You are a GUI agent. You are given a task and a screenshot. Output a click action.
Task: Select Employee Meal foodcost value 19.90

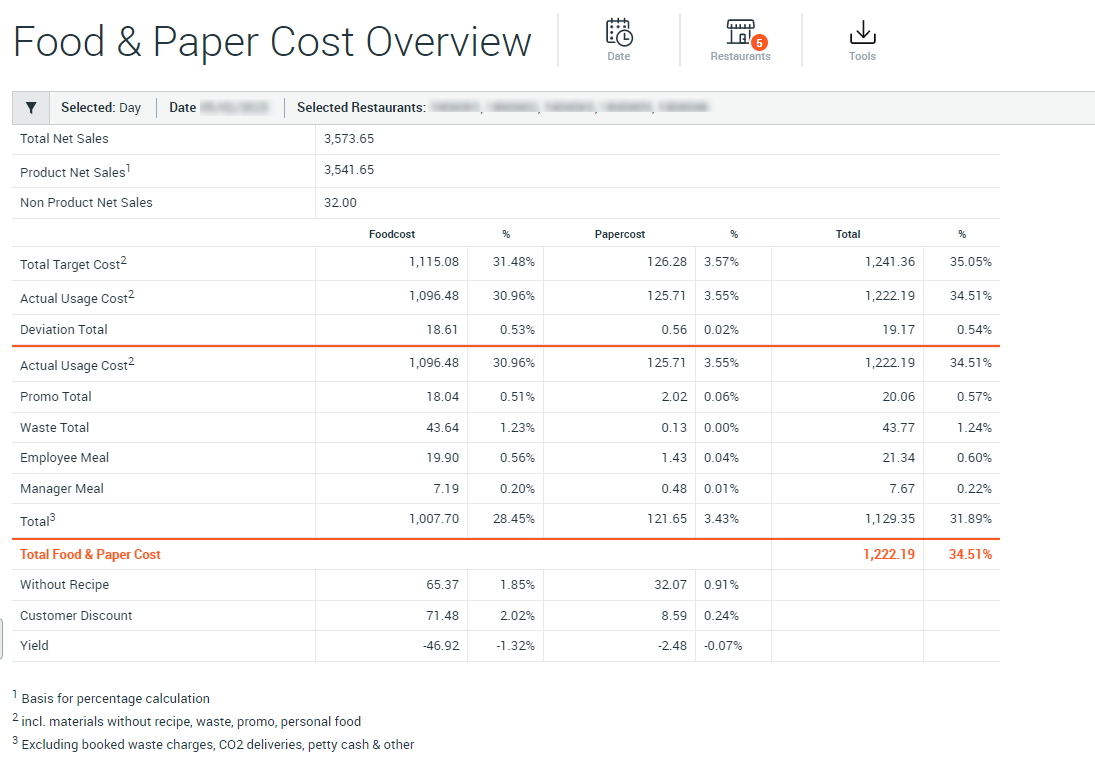(443, 457)
